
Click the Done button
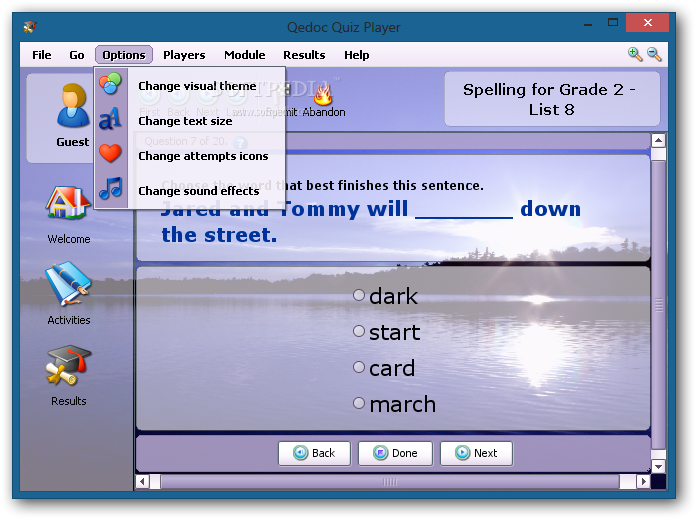tap(395, 453)
